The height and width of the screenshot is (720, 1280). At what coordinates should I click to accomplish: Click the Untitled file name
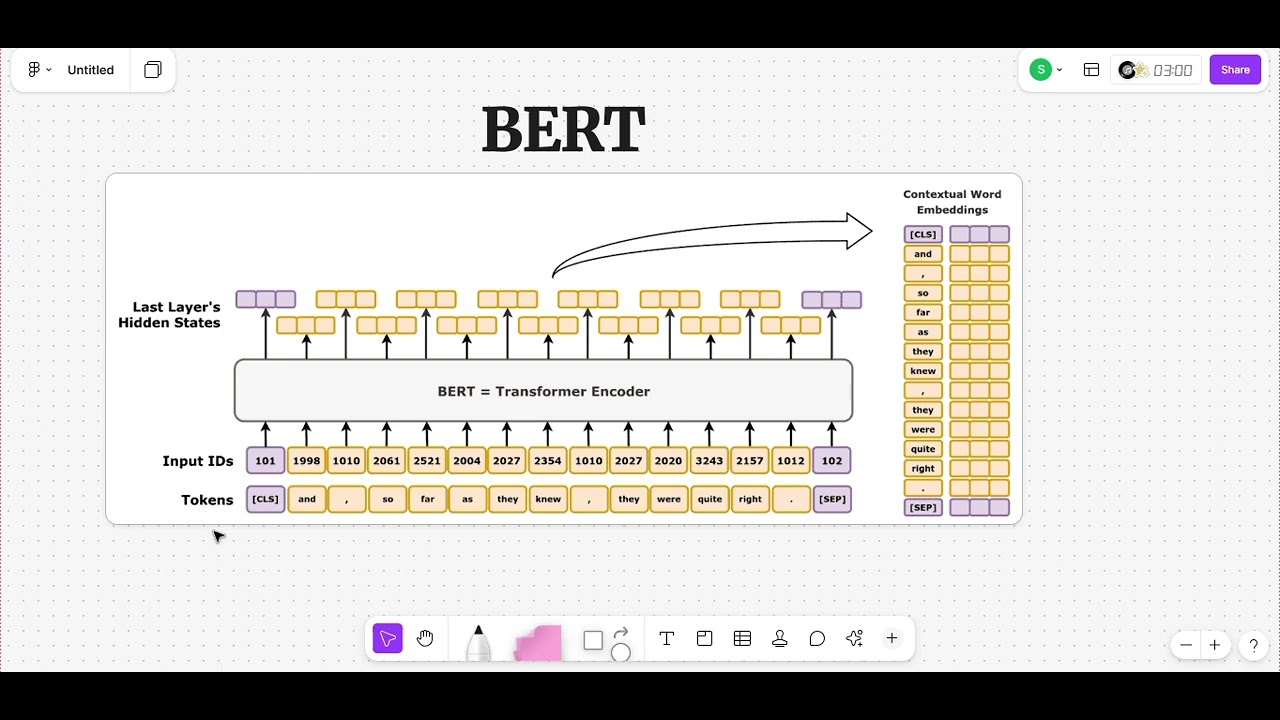[x=91, y=70]
